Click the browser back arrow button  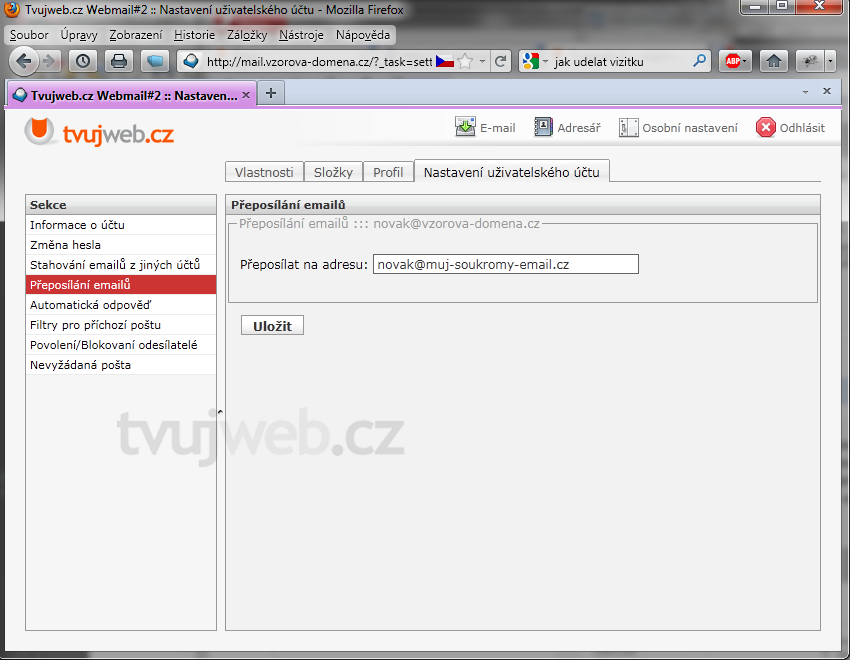click(24, 61)
